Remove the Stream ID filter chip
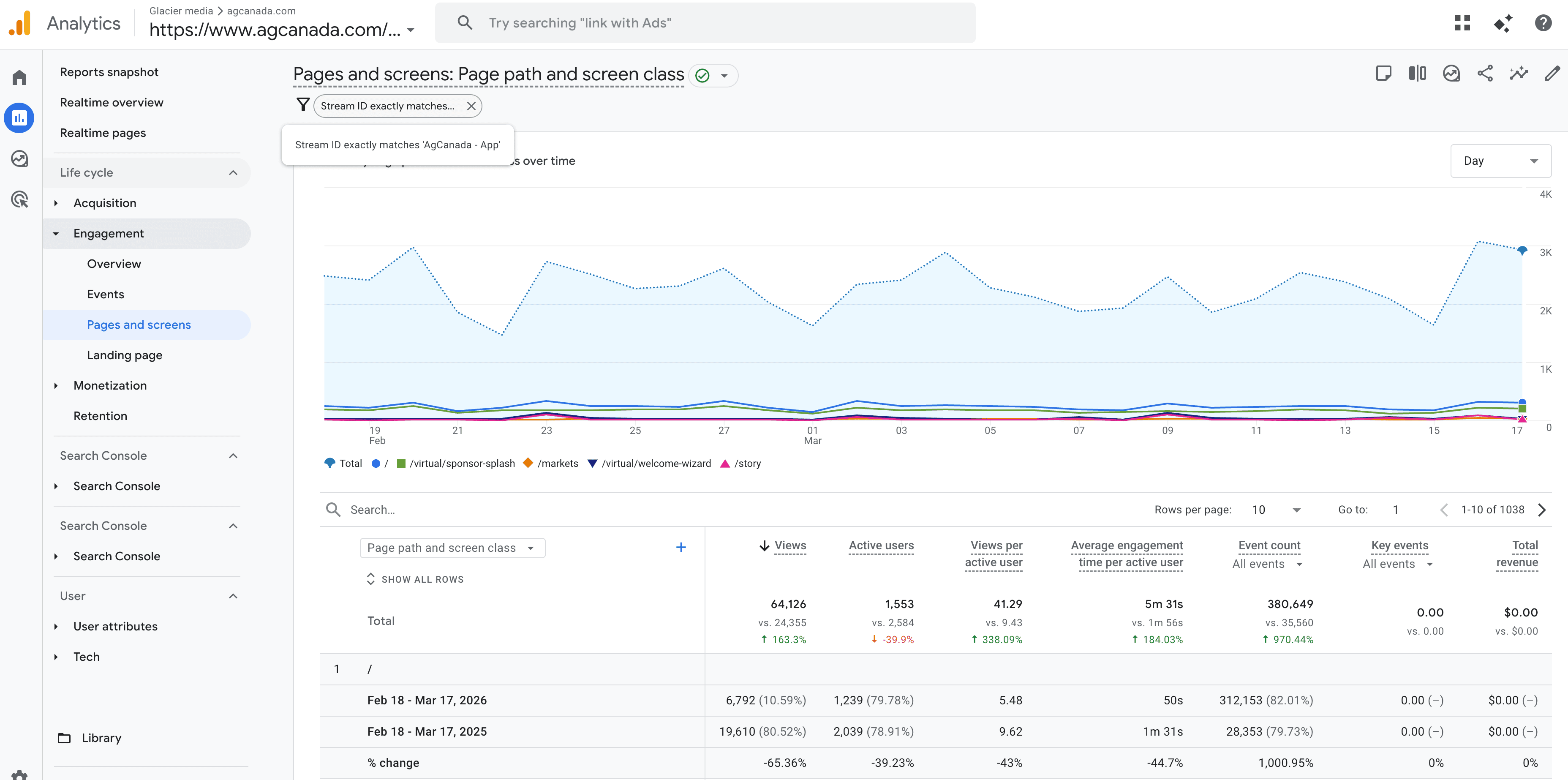The width and height of the screenshot is (1568, 780). point(471,105)
